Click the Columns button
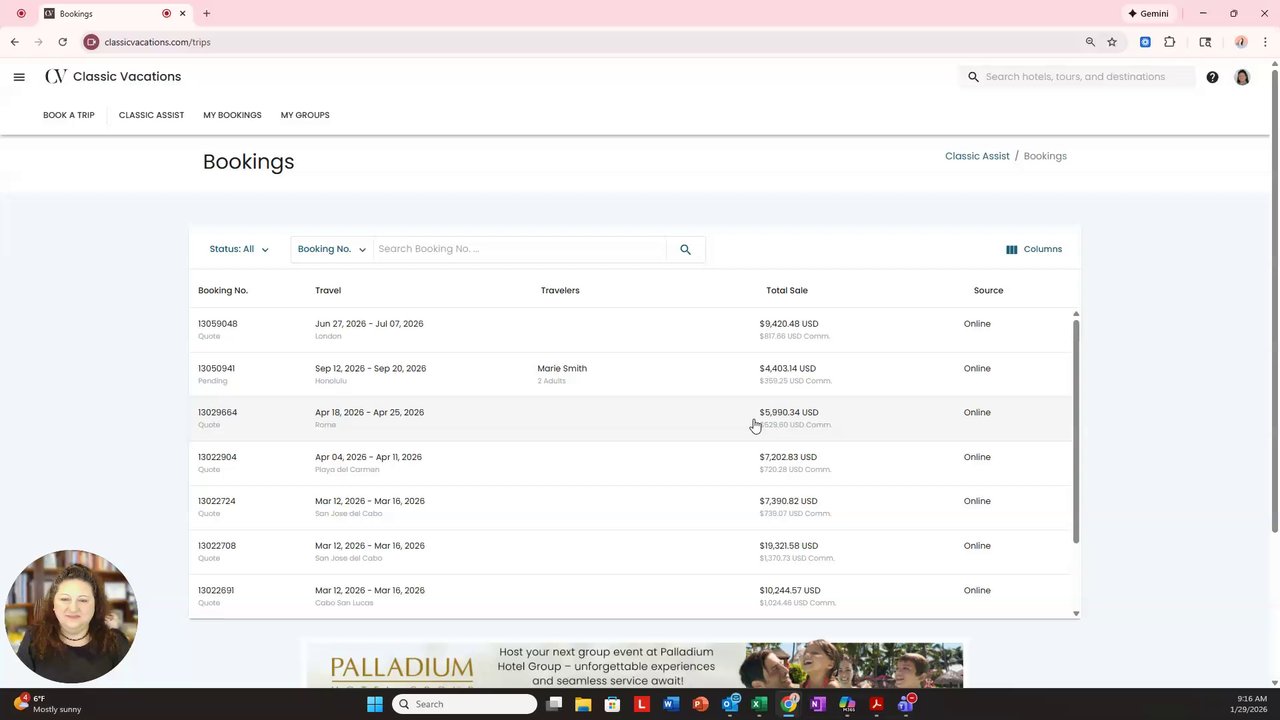The width and height of the screenshot is (1280, 720). tap(1034, 249)
